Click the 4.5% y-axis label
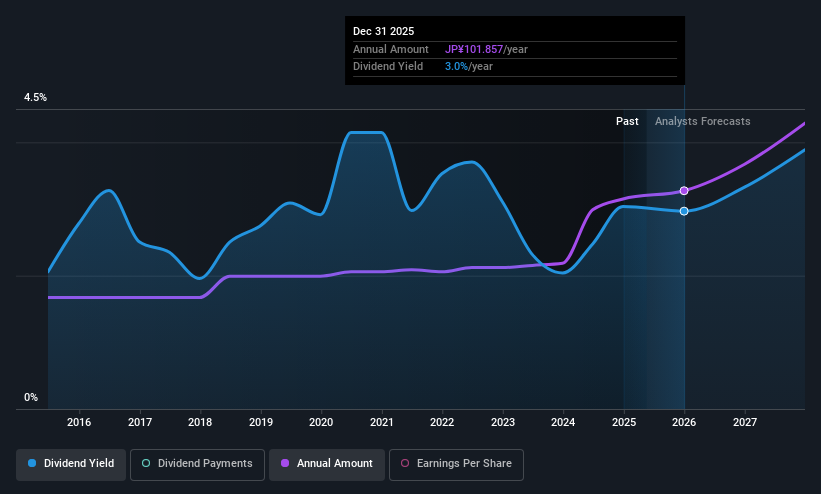The image size is (821, 494). 35,97
